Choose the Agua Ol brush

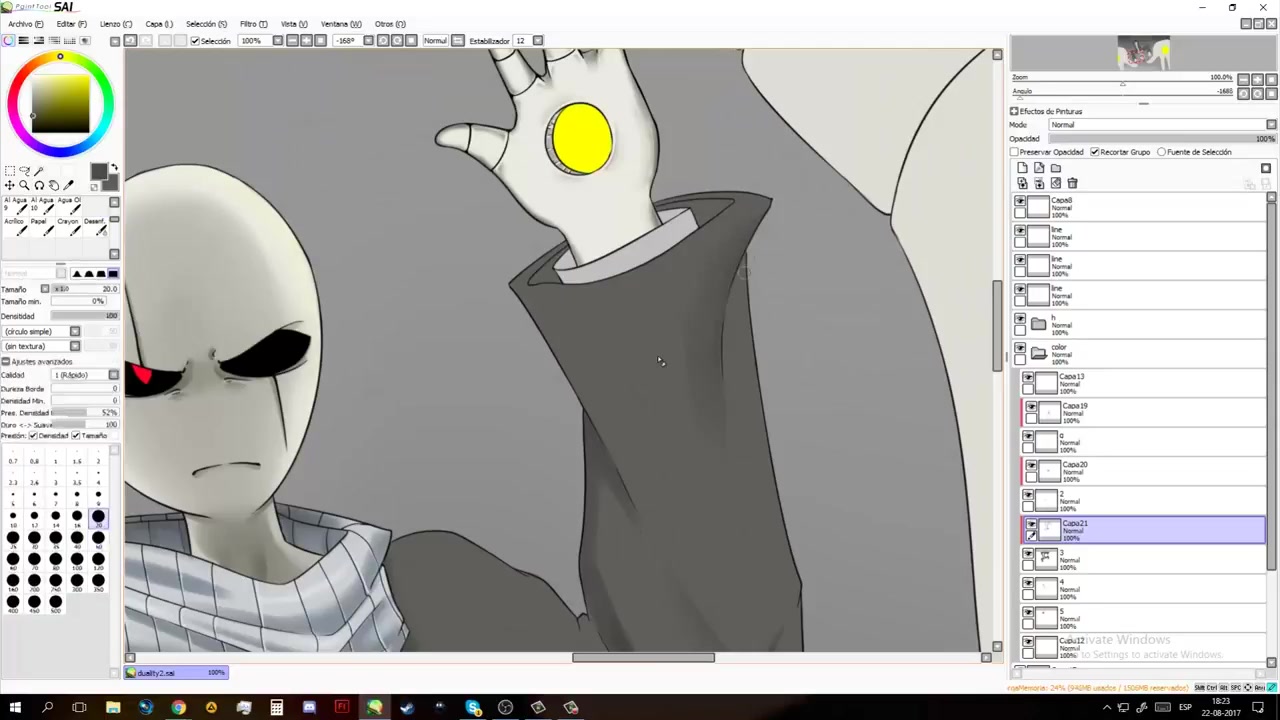(69, 205)
